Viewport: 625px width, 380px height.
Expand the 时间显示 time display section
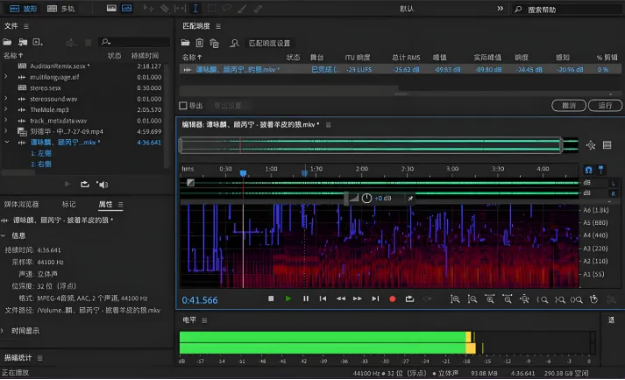point(3,331)
